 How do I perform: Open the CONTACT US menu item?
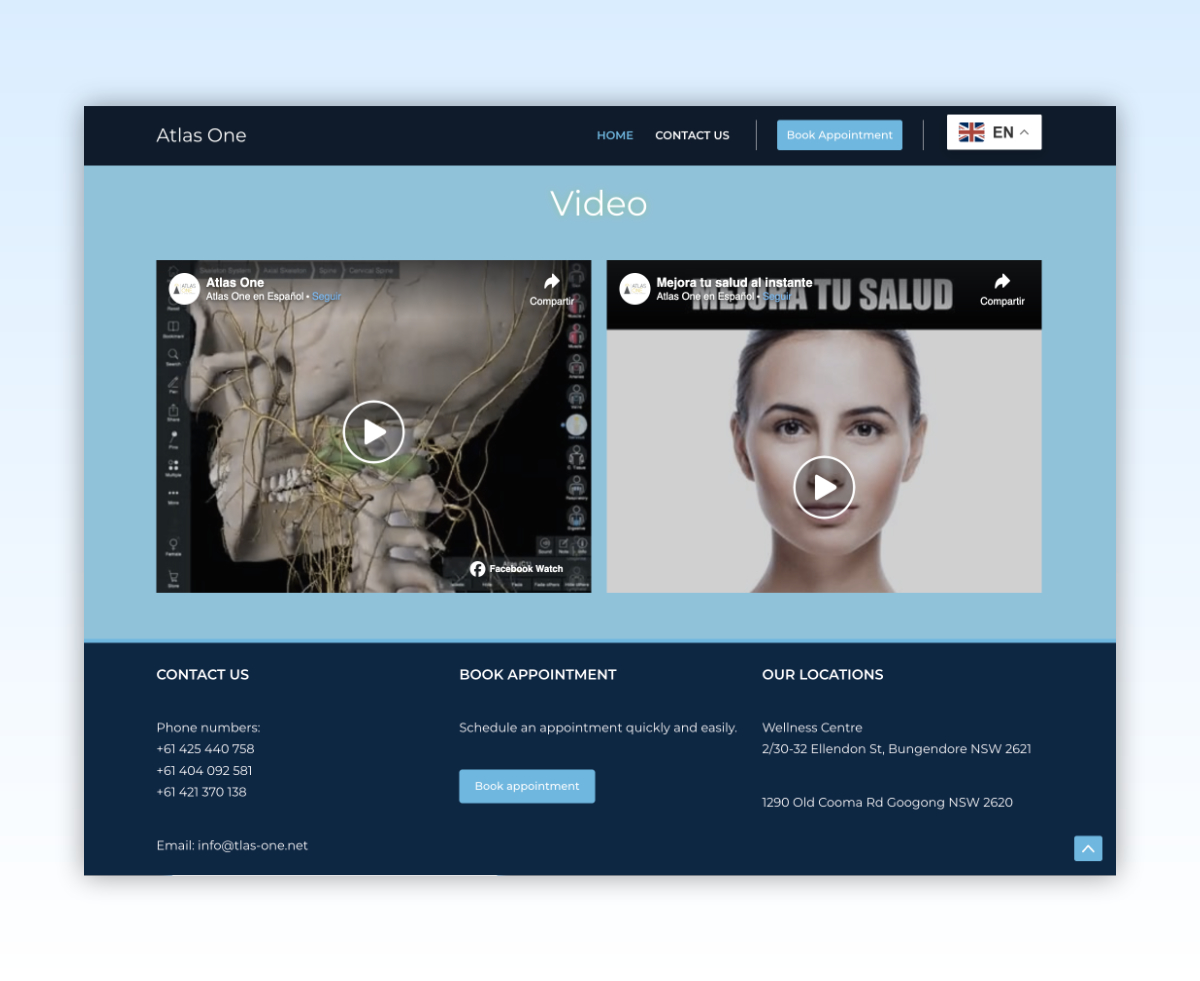692,135
